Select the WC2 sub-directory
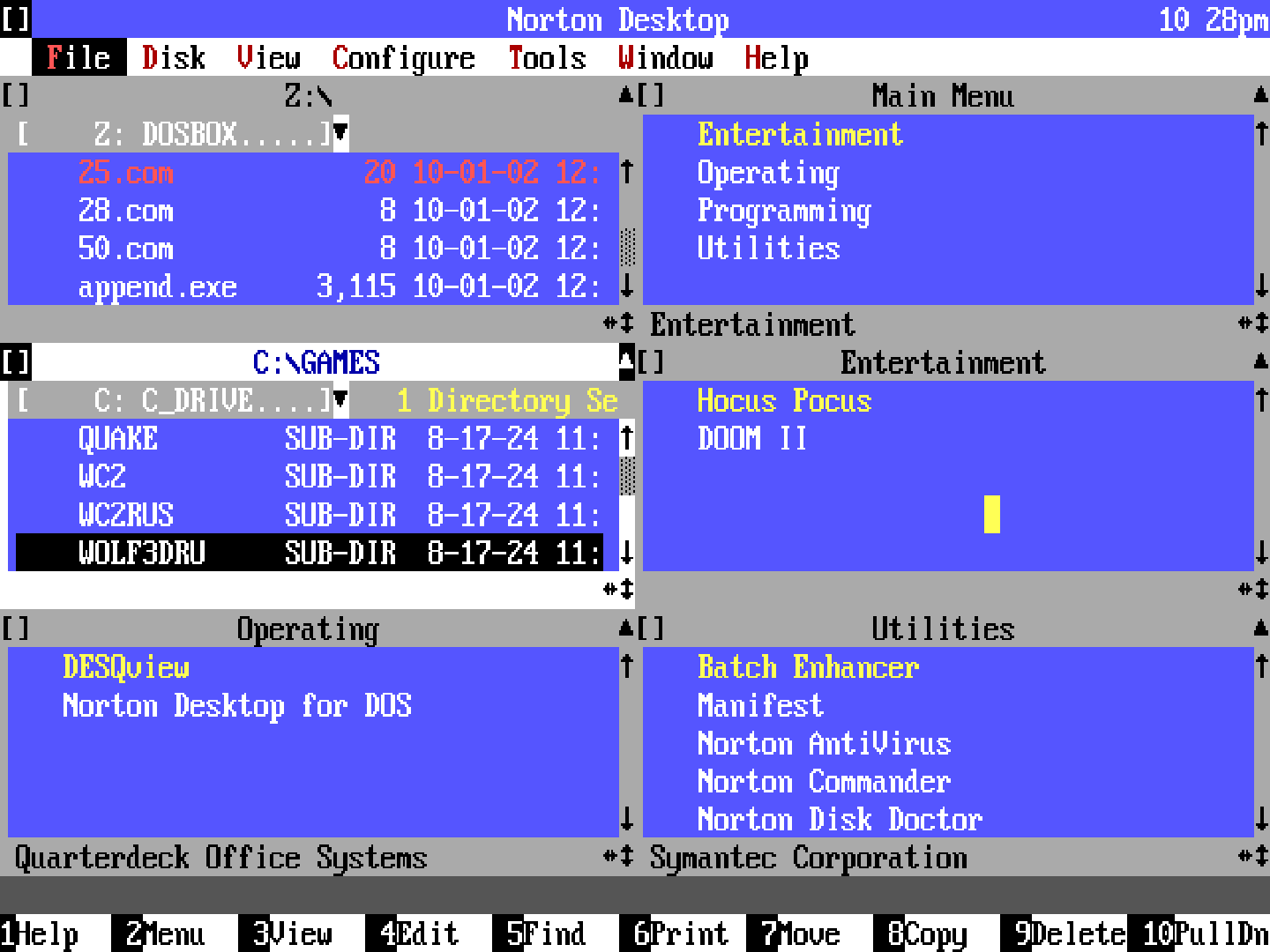The image size is (1270, 952). click(x=310, y=476)
